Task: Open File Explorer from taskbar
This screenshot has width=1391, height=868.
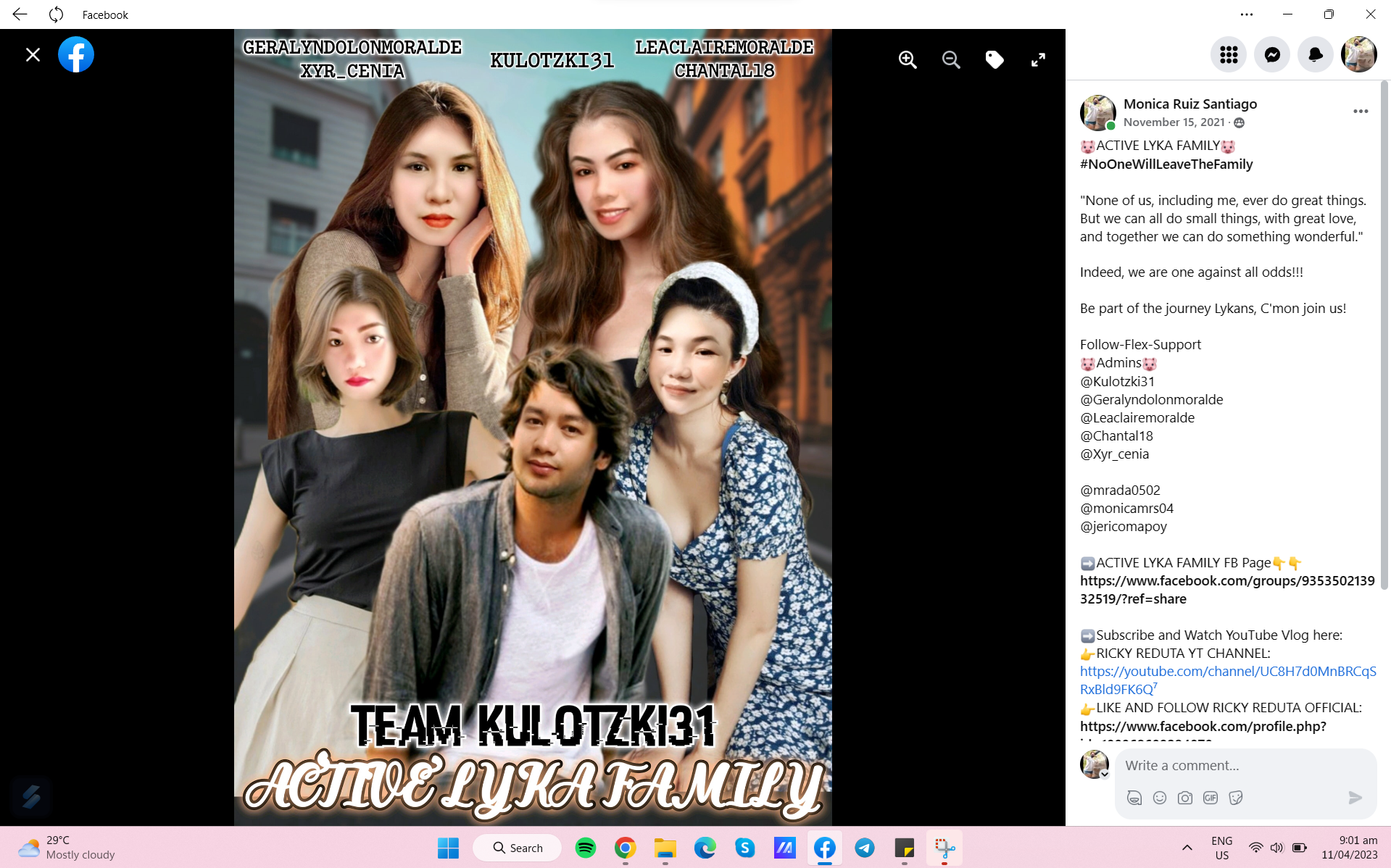Action: click(x=665, y=848)
